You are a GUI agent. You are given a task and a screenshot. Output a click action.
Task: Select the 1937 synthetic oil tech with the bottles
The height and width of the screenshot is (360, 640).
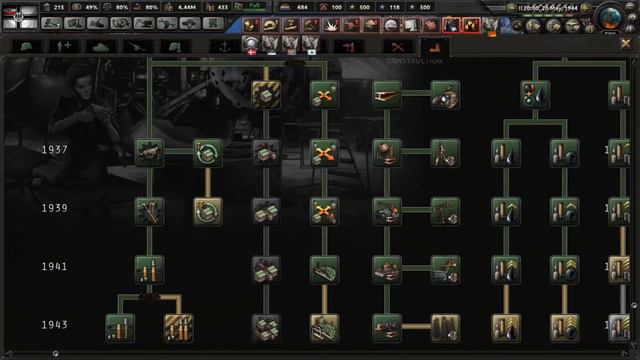[x=506, y=153]
